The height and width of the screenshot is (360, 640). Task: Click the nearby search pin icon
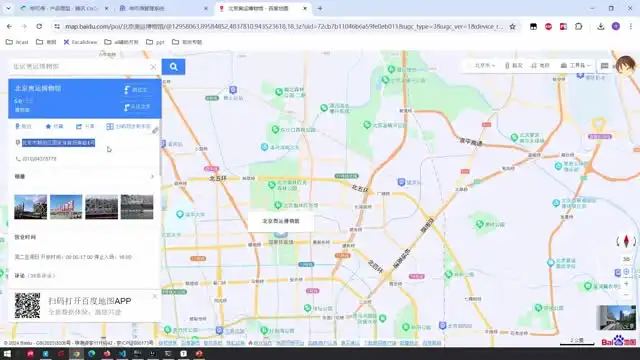click(x=18, y=126)
